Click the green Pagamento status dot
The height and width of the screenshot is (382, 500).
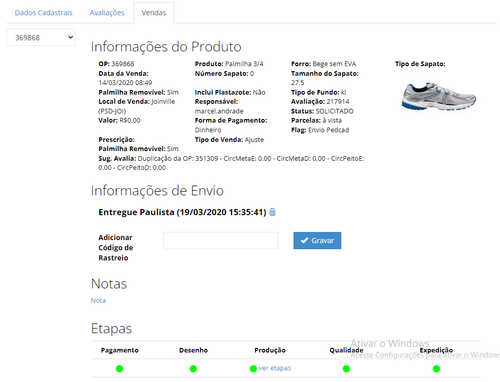click(119, 369)
